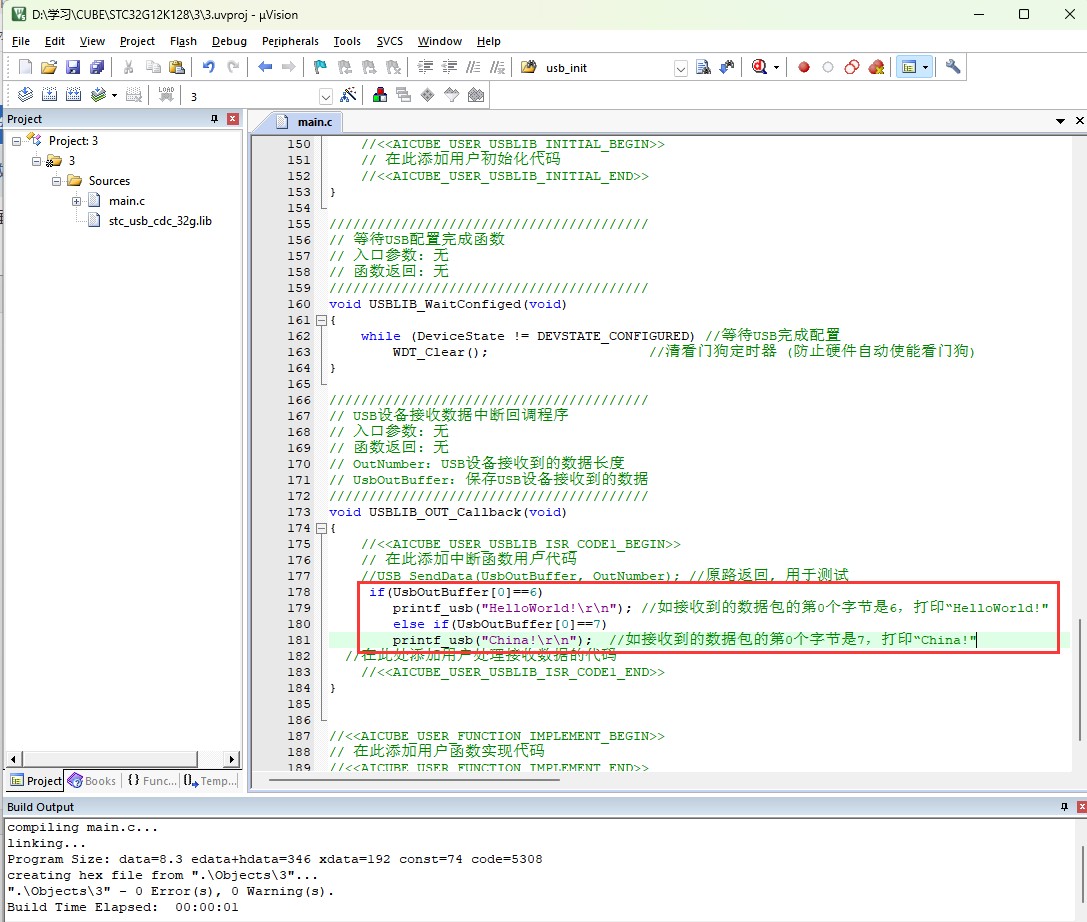Open the usb_init search dropdown arrow
The width and height of the screenshot is (1087, 922).
click(681, 68)
